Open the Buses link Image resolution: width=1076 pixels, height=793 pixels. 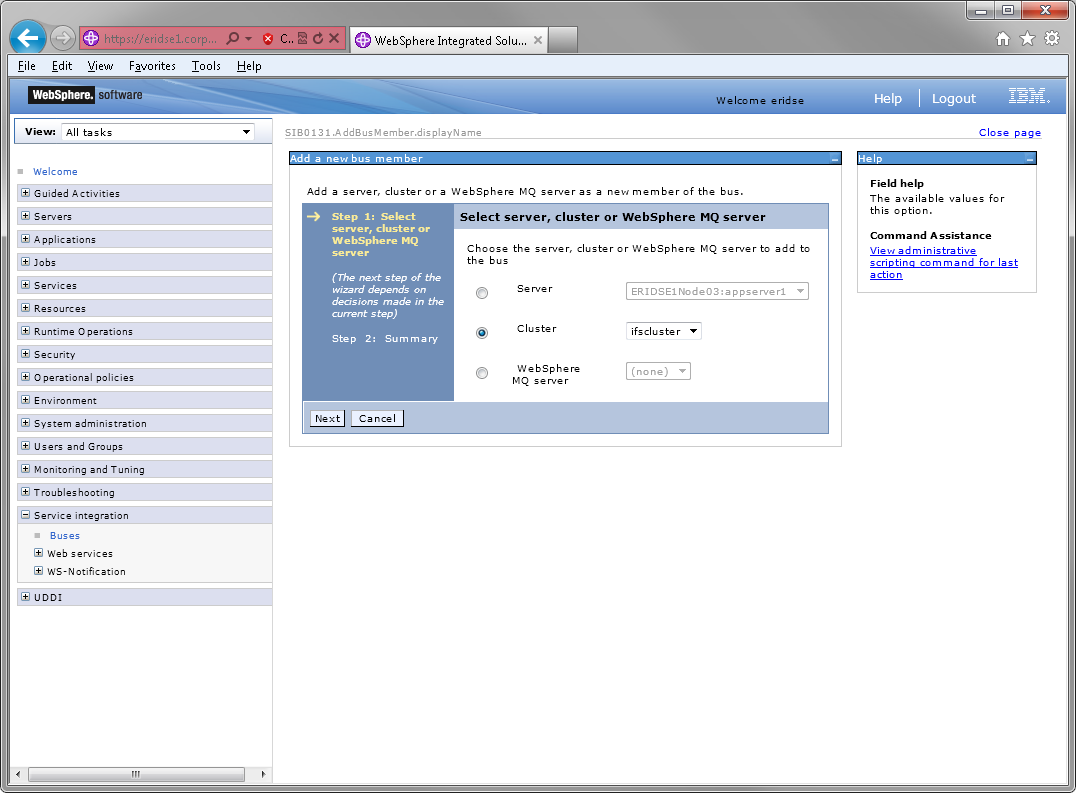point(65,536)
